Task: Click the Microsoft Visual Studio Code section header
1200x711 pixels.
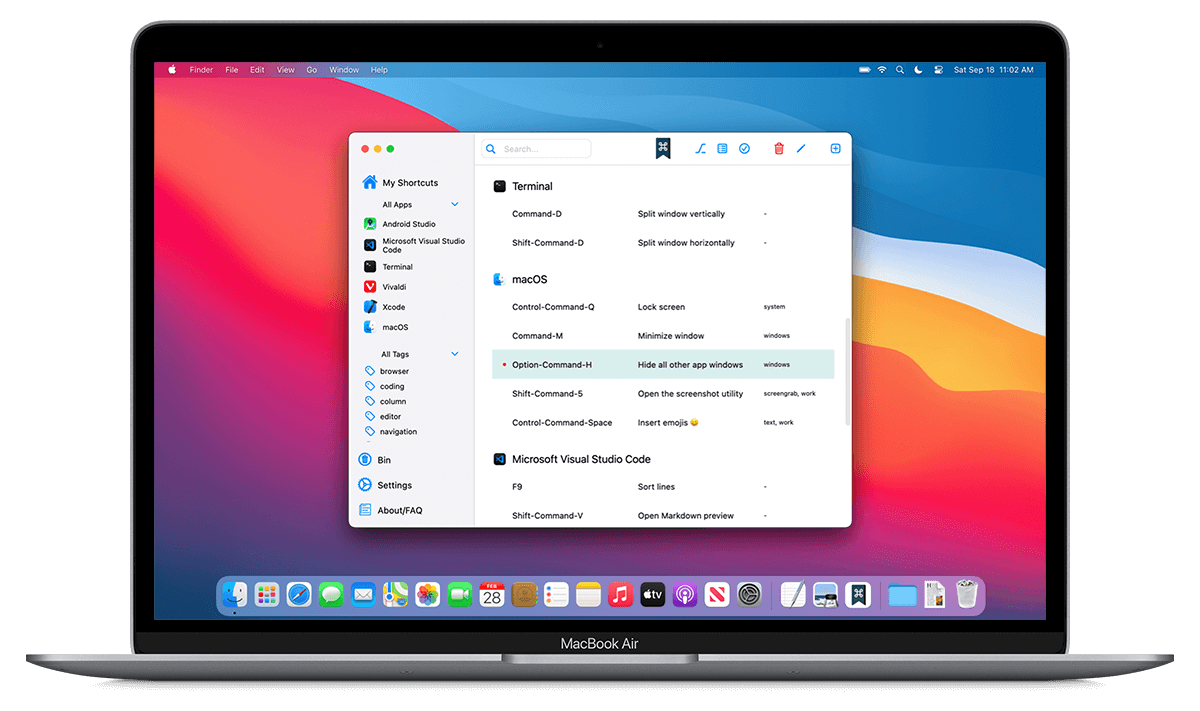Action: coord(572,459)
